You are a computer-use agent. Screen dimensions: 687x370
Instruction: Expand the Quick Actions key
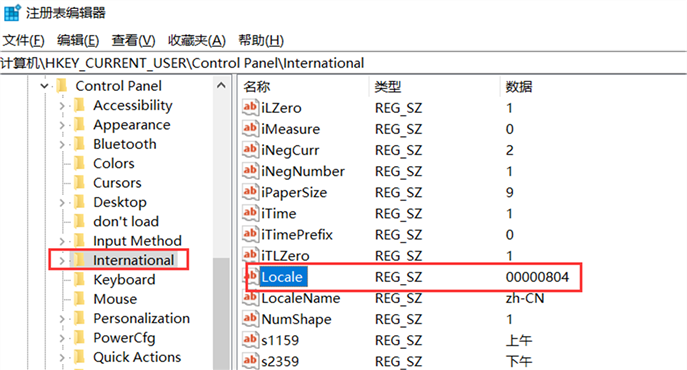(62, 357)
